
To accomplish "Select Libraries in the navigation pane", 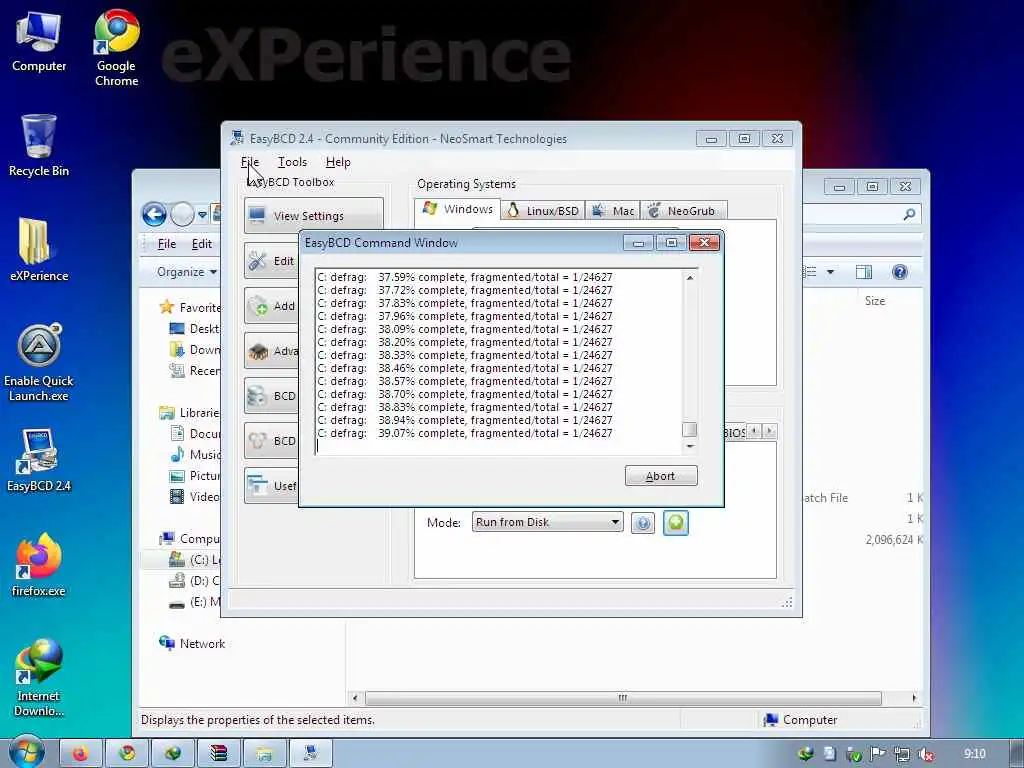I will pyautogui.click(x=189, y=413).
